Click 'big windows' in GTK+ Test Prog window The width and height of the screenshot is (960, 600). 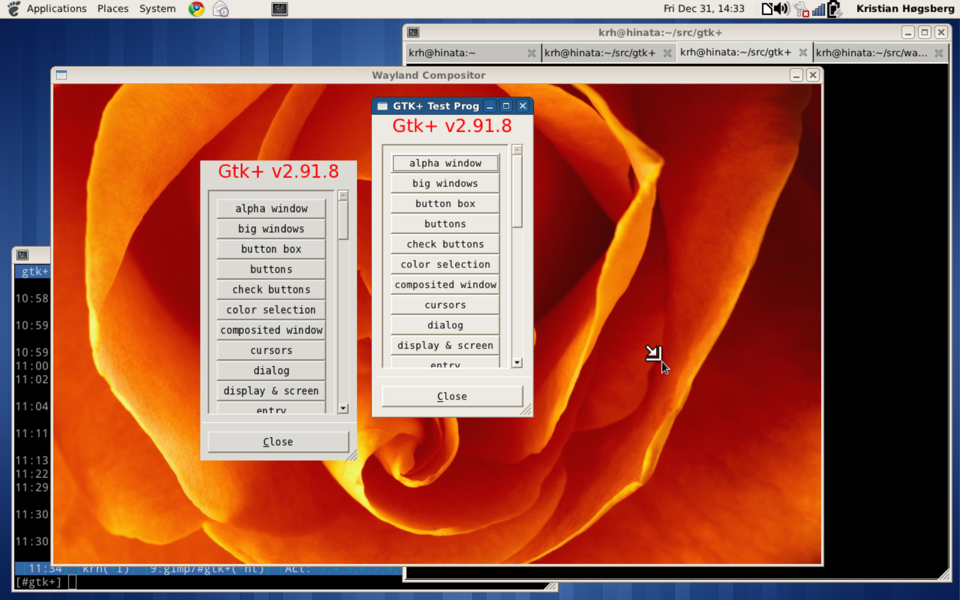[x=445, y=184]
